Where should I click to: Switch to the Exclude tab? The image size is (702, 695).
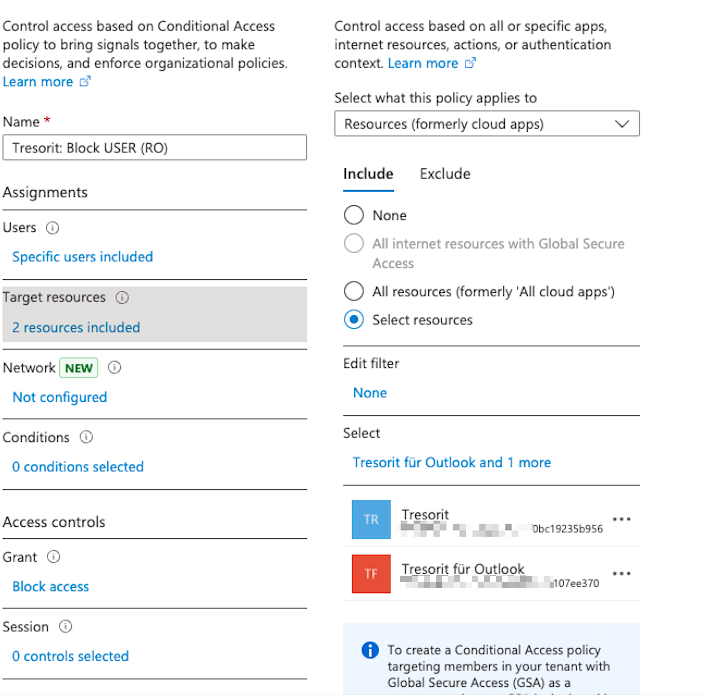(445, 174)
